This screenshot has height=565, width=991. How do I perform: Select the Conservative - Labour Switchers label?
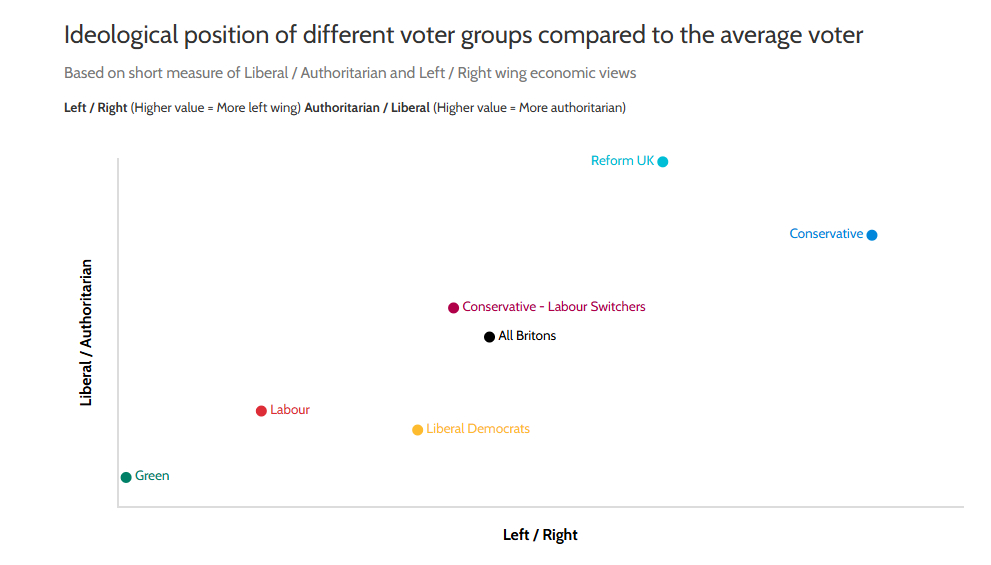[x=554, y=307]
